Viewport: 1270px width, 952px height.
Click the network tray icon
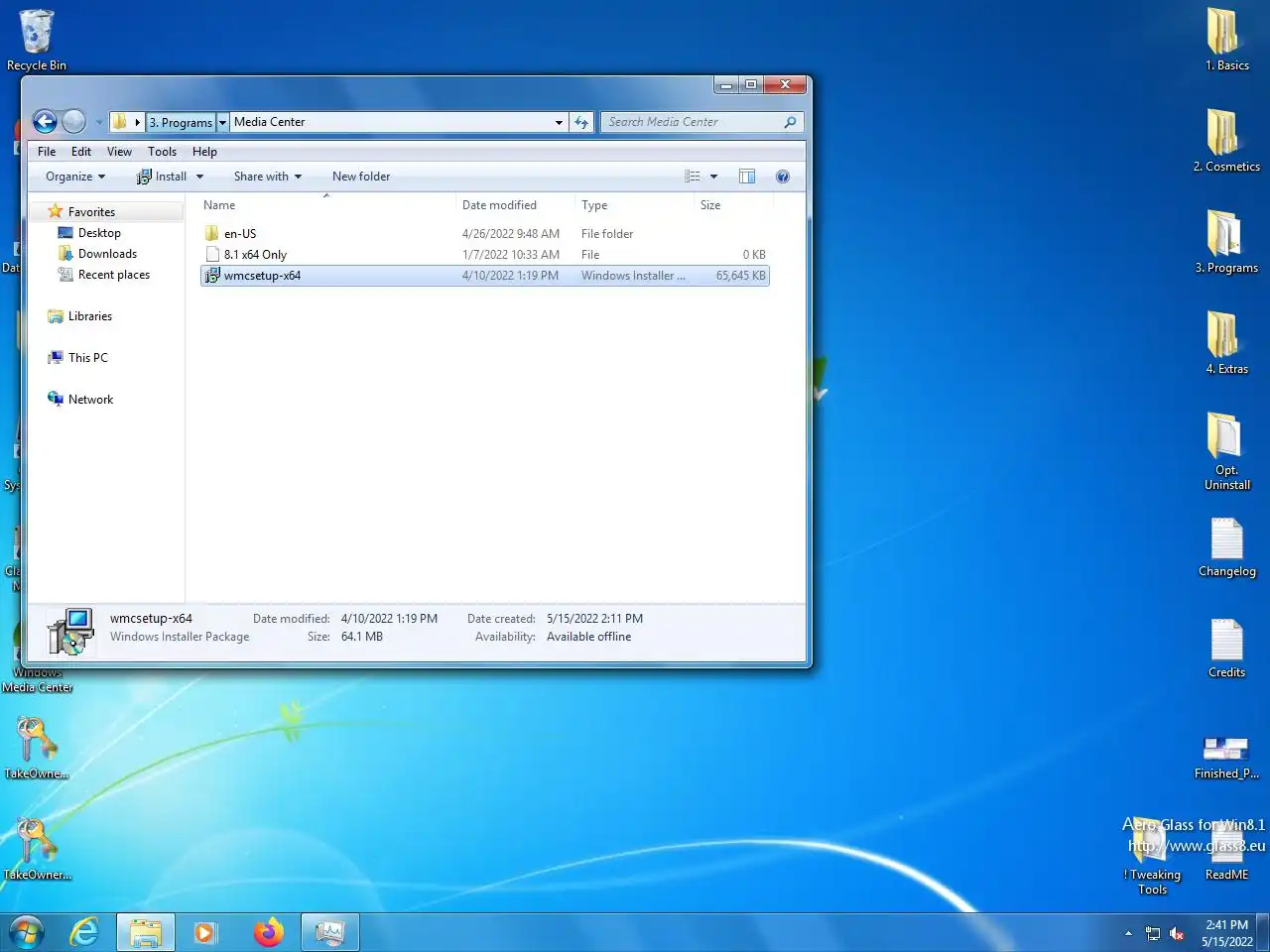(1153, 933)
